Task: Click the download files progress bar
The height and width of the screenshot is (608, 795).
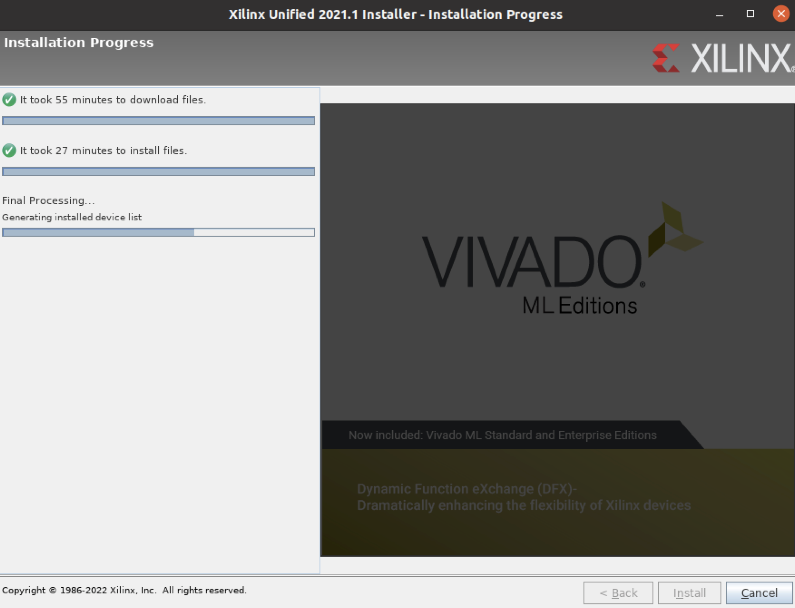Action: tap(158, 120)
